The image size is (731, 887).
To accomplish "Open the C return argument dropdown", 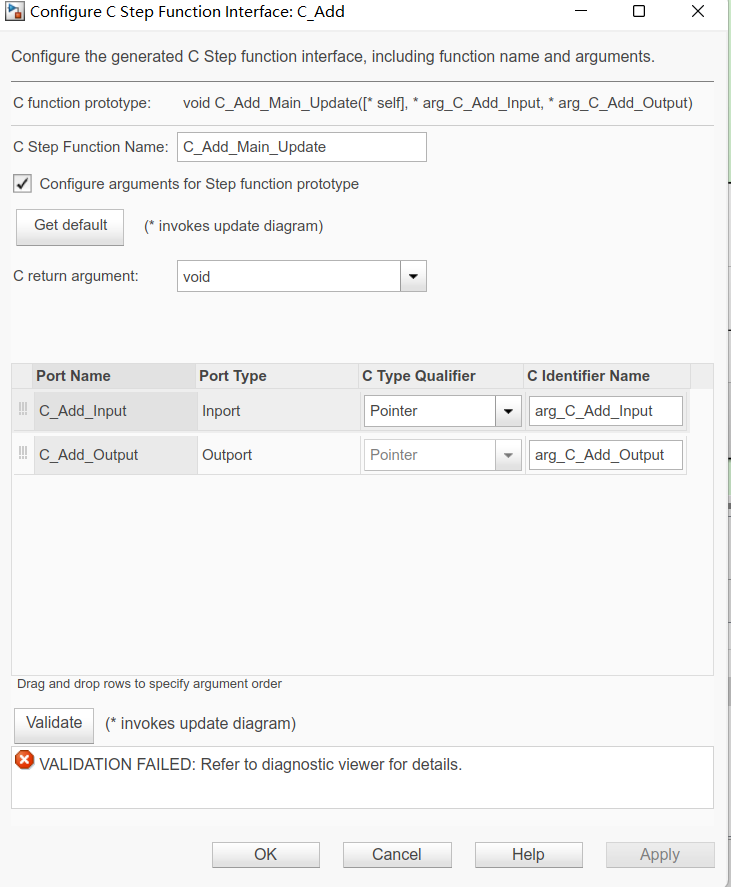I will click(x=414, y=277).
